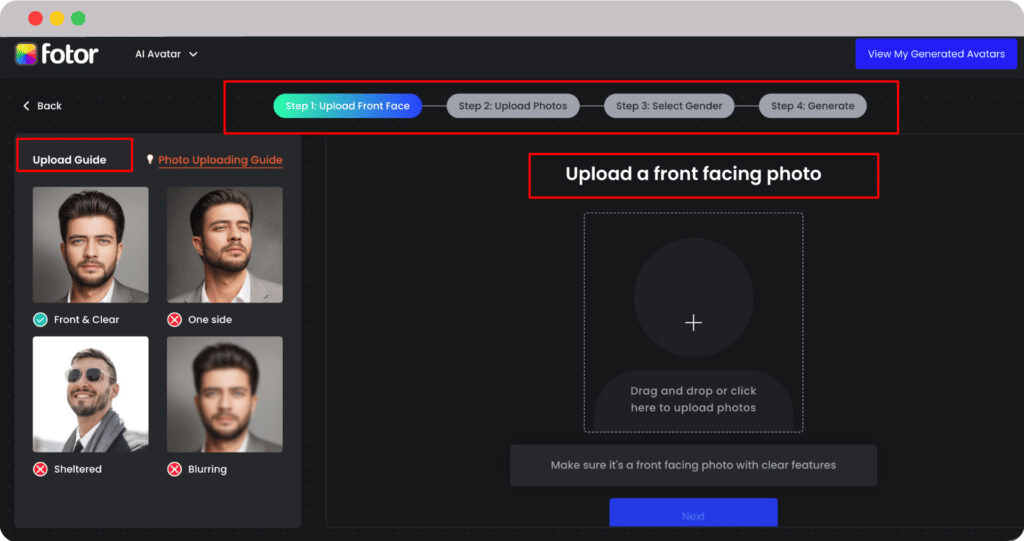The width and height of the screenshot is (1024, 541).
Task: Select the One side example photo
Action: click(x=224, y=245)
